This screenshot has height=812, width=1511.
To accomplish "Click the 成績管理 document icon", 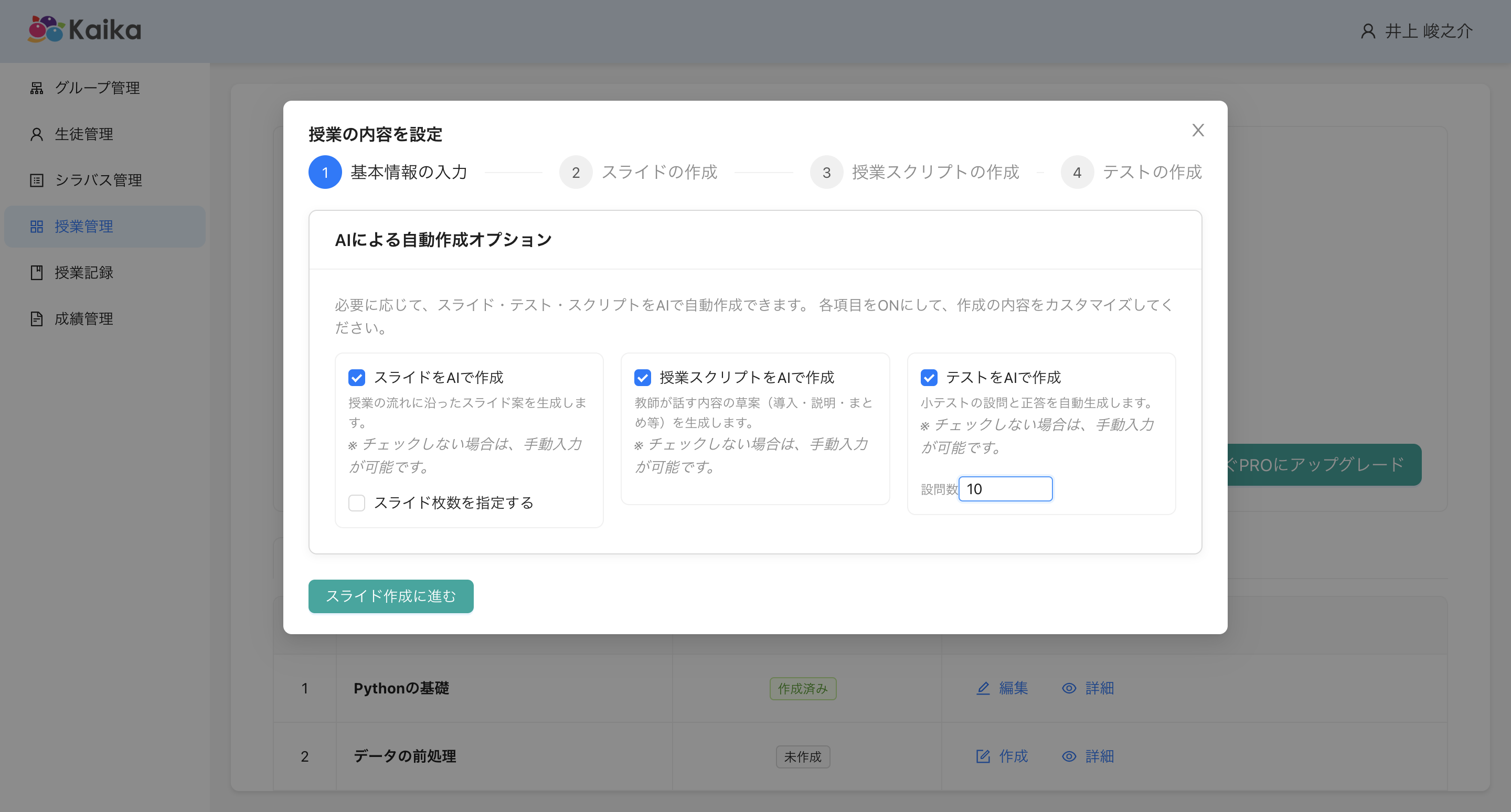I will pyautogui.click(x=36, y=319).
